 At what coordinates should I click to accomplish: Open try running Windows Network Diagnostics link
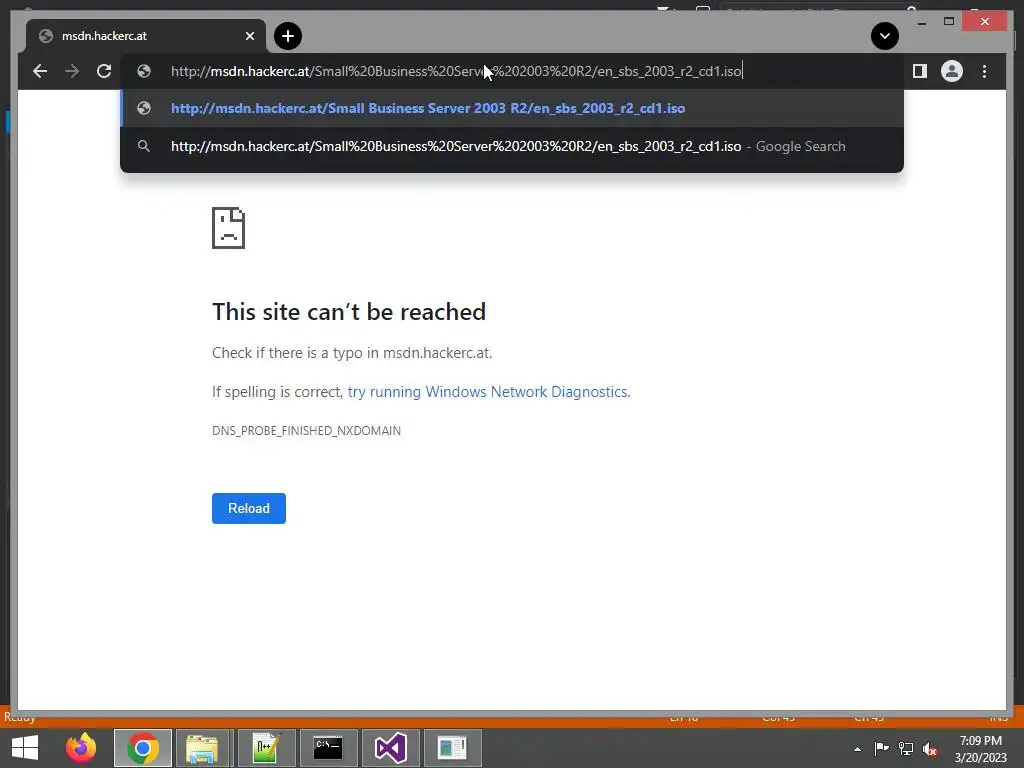[x=488, y=392]
